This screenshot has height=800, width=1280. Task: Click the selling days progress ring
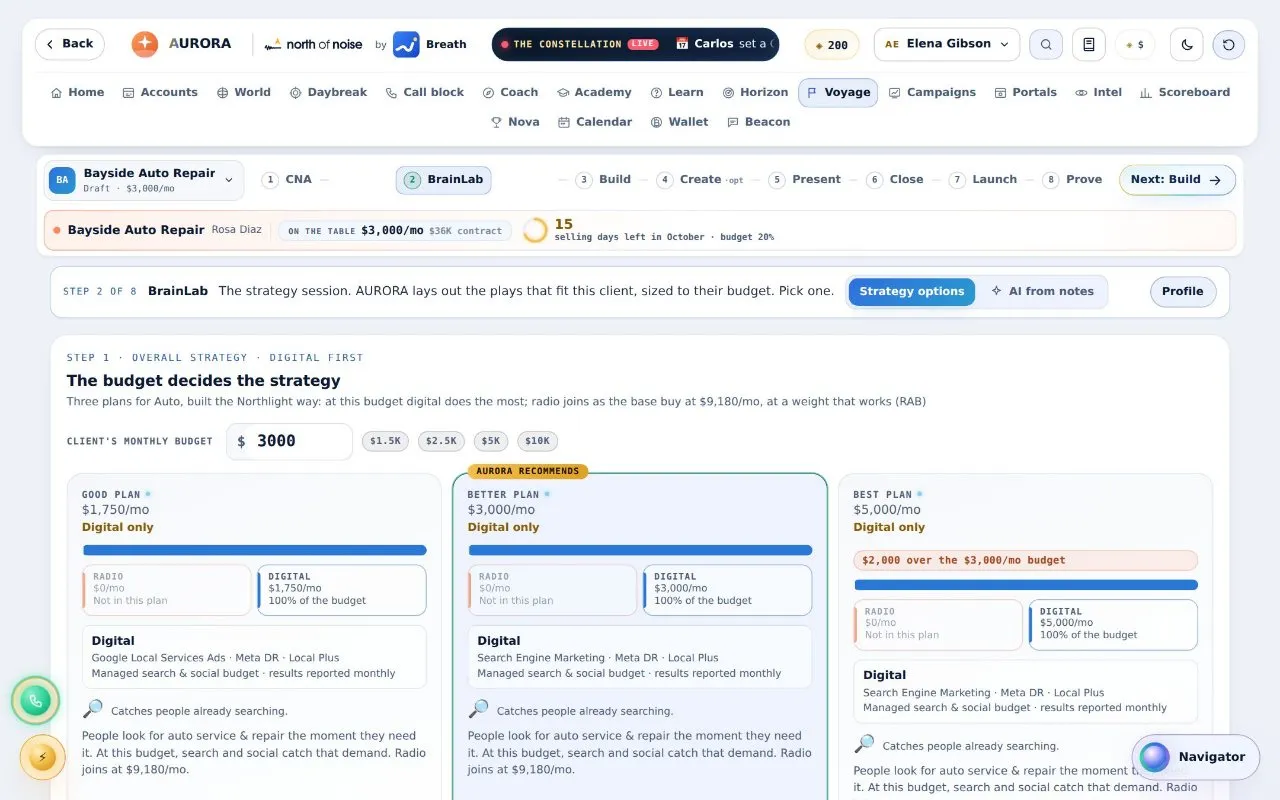(535, 230)
